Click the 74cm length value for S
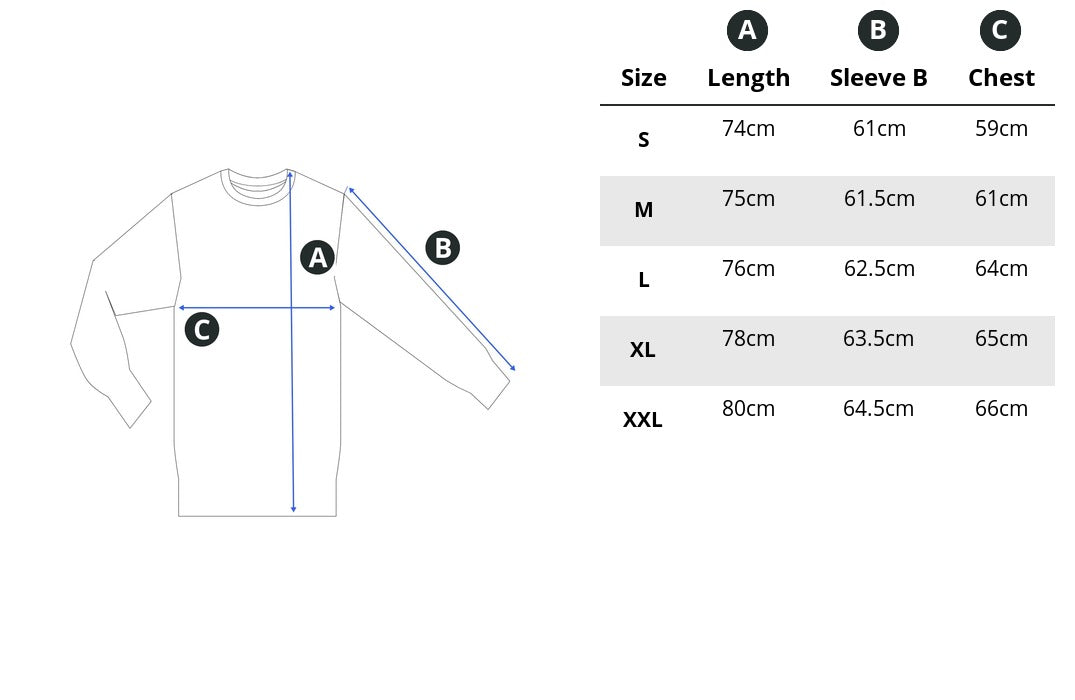The width and height of the screenshot is (1075, 700). point(748,129)
